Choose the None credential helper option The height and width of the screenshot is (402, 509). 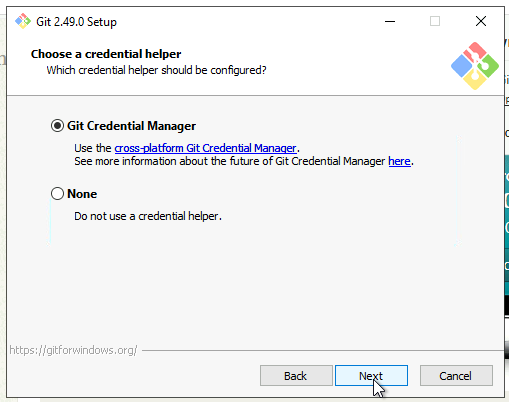(x=57, y=194)
